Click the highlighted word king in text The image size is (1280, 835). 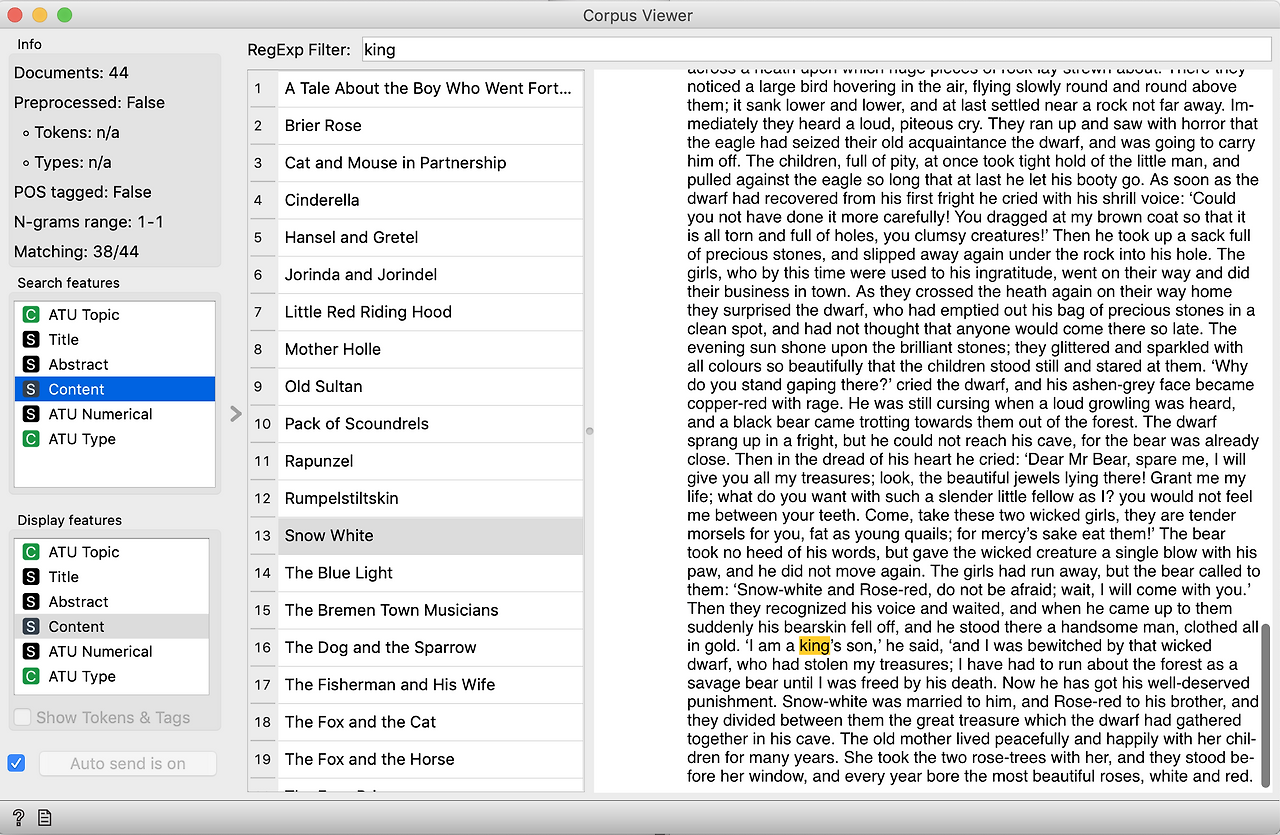[814, 646]
